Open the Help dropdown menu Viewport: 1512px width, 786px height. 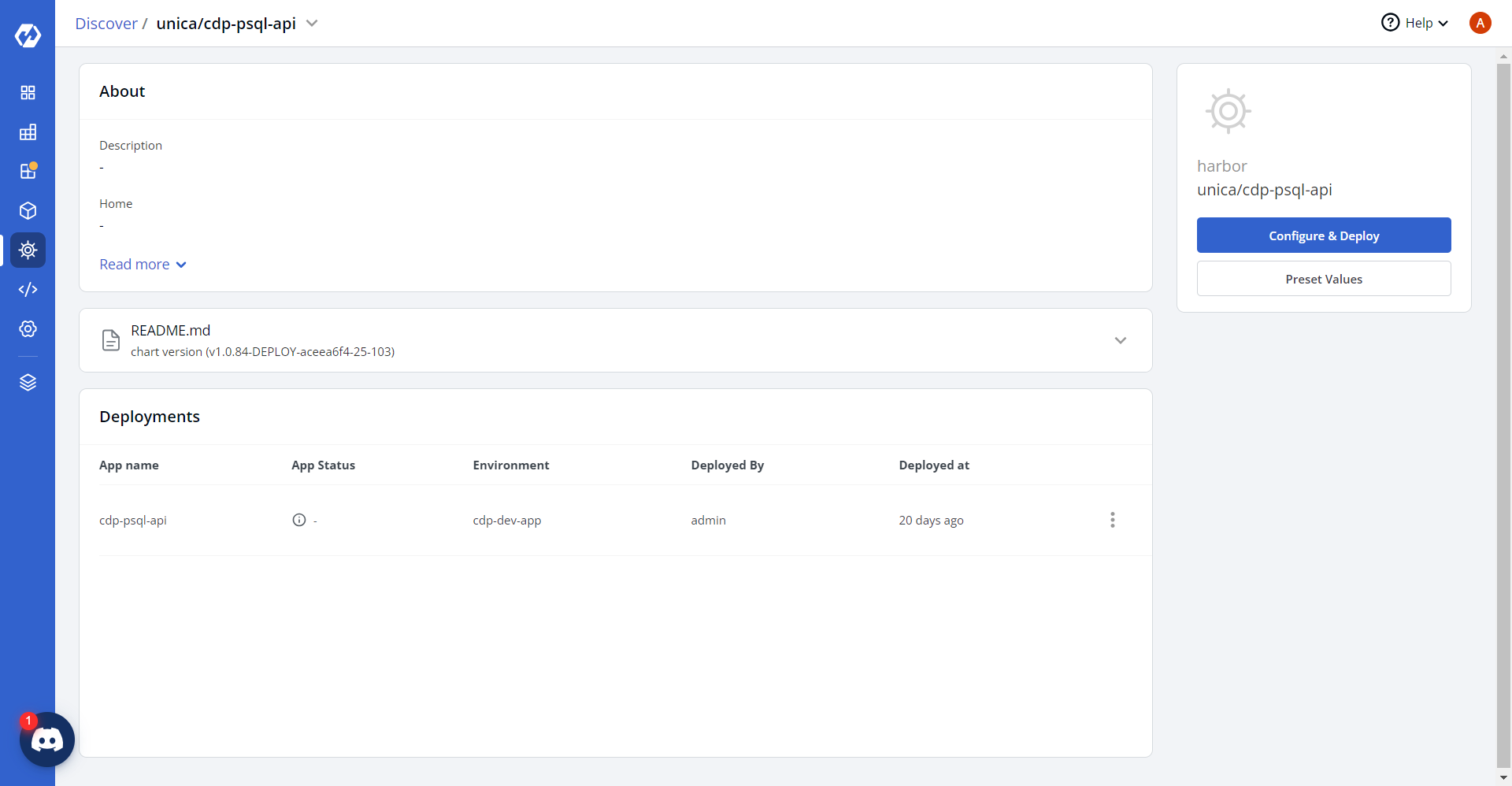[x=1415, y=23]
